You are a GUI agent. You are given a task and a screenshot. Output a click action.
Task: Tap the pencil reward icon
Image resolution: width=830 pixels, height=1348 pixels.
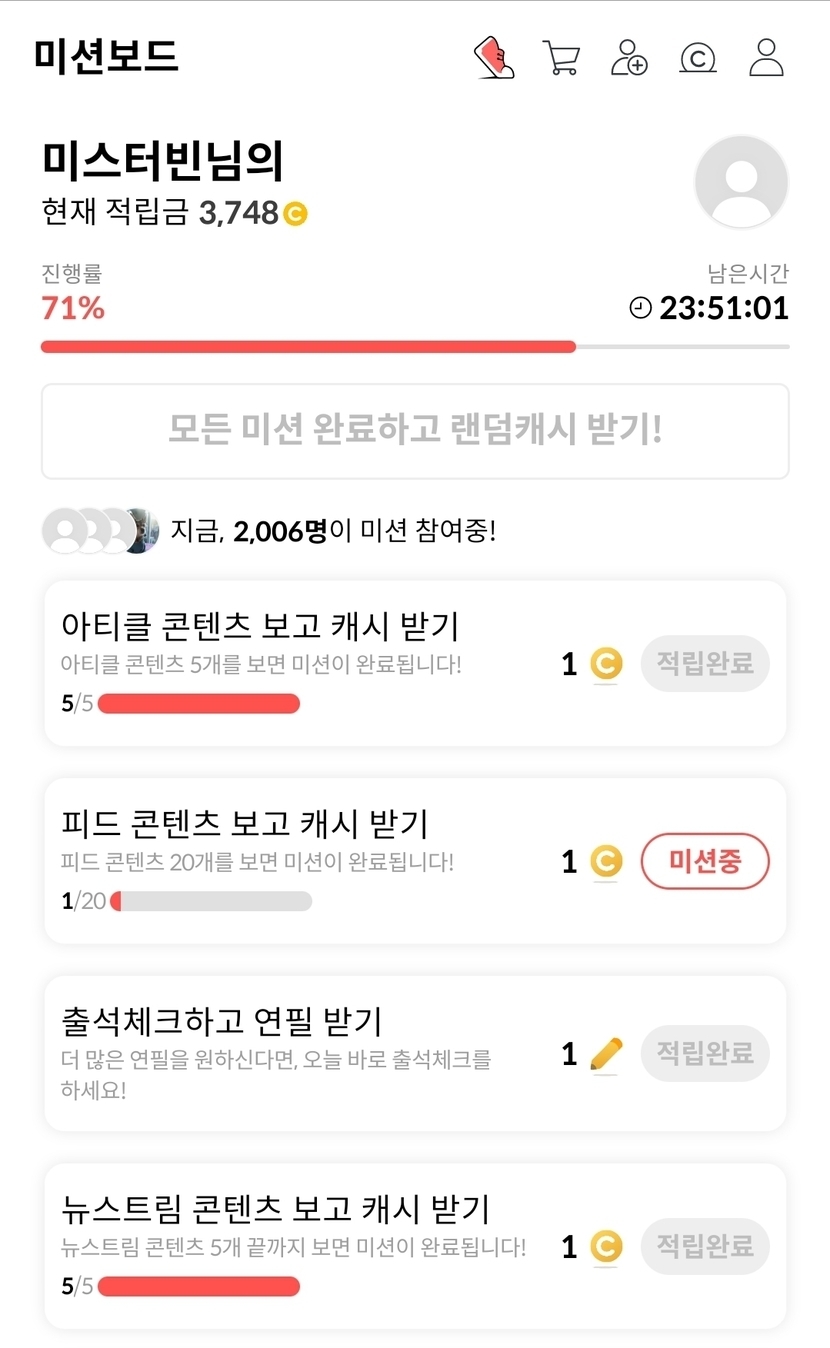point(606,1054)
